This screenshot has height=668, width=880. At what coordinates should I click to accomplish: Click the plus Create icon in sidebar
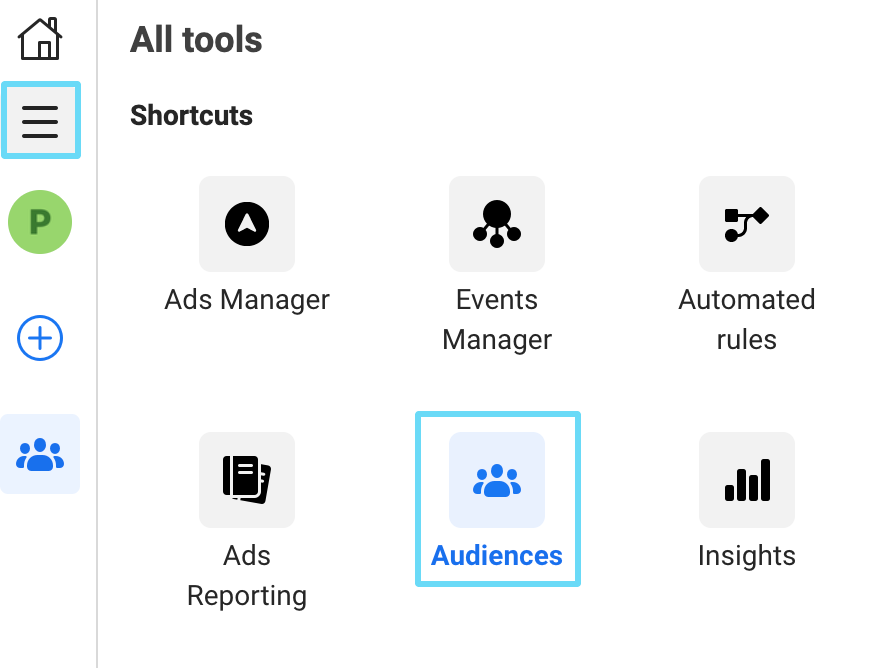[x=40, y=338]
